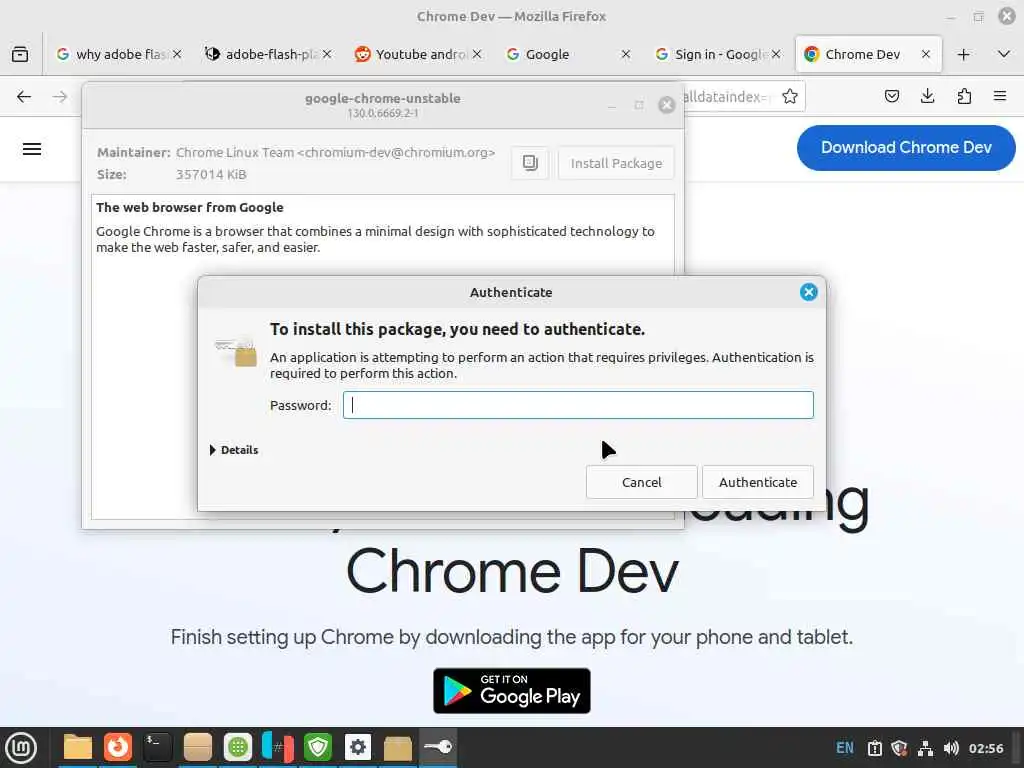1024x768 pixels.
Task: Click the green shield taskbar icon
Action: pos(317,747)
